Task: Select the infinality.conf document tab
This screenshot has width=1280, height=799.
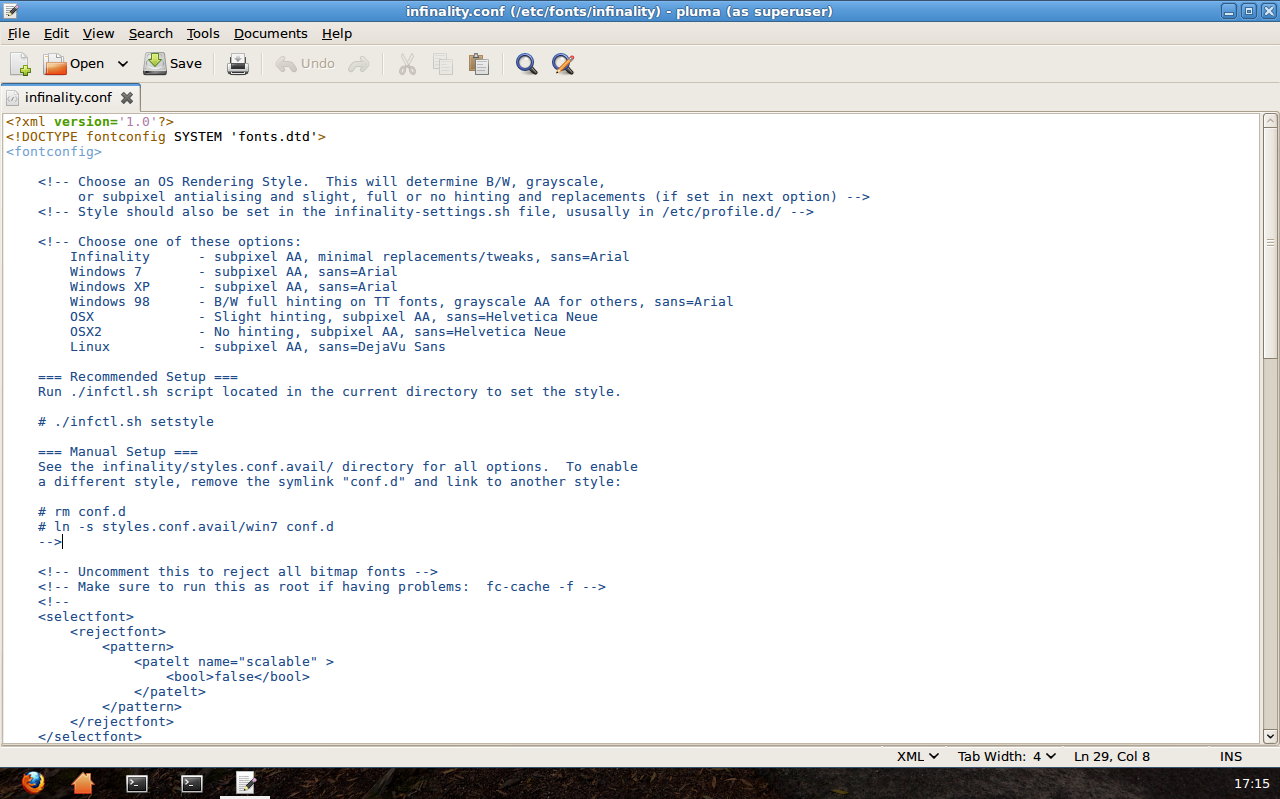Action: [67, 98]
